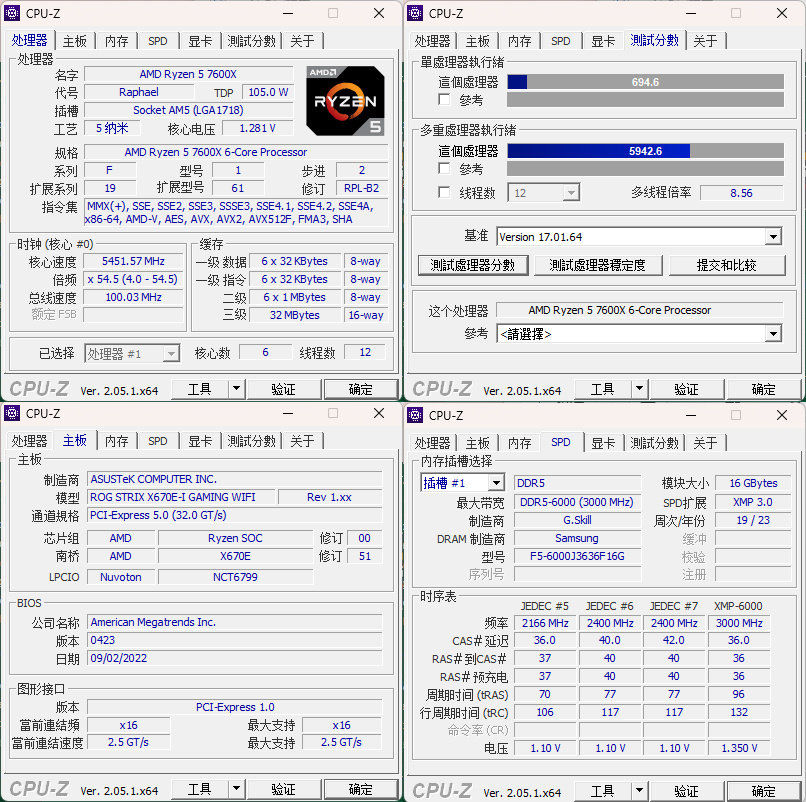Screen dimensions: 806x802
Task: Click 多线程倍率 value 8.56
Action: tap(741, 193)
